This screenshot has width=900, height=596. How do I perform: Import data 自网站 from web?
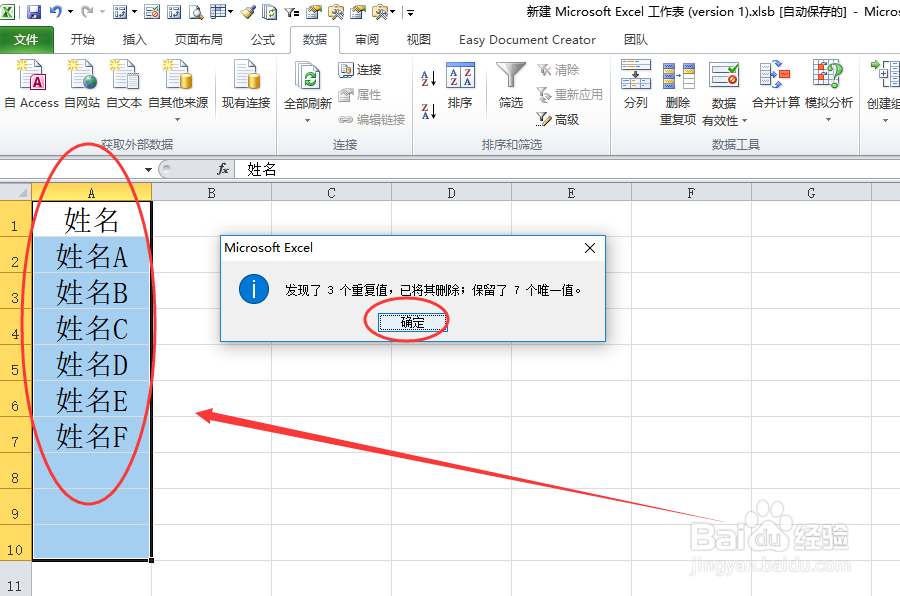pyautogui.click(x=82, y=84)
